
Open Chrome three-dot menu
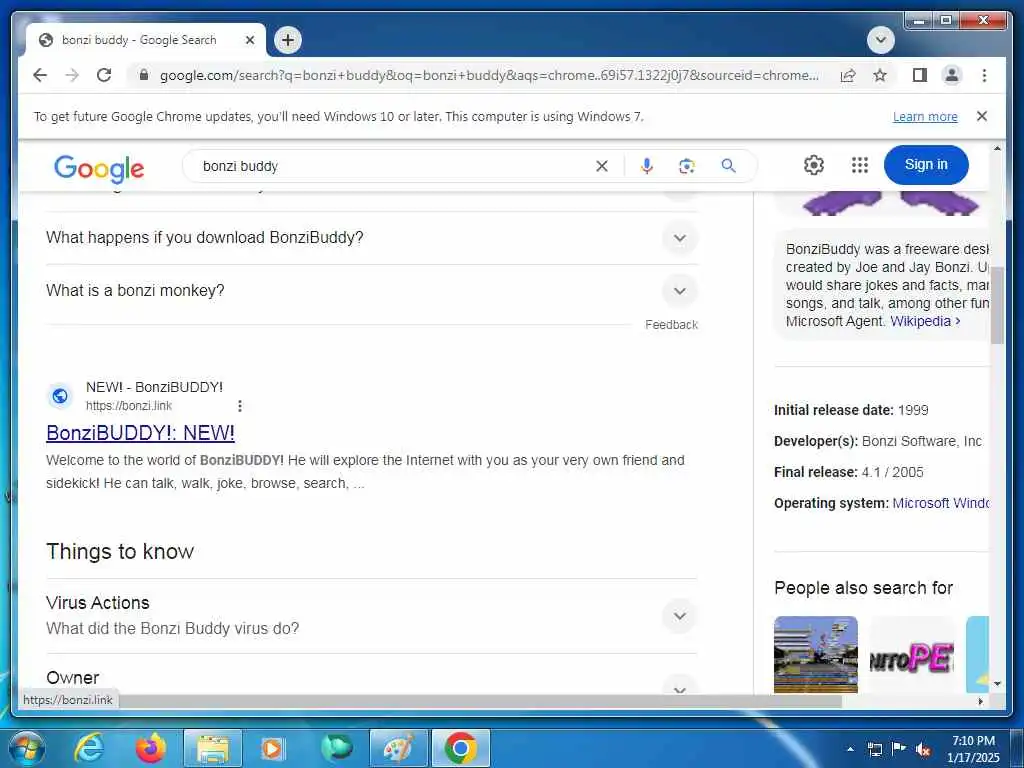pyautogui.click(x=984, y=75)
